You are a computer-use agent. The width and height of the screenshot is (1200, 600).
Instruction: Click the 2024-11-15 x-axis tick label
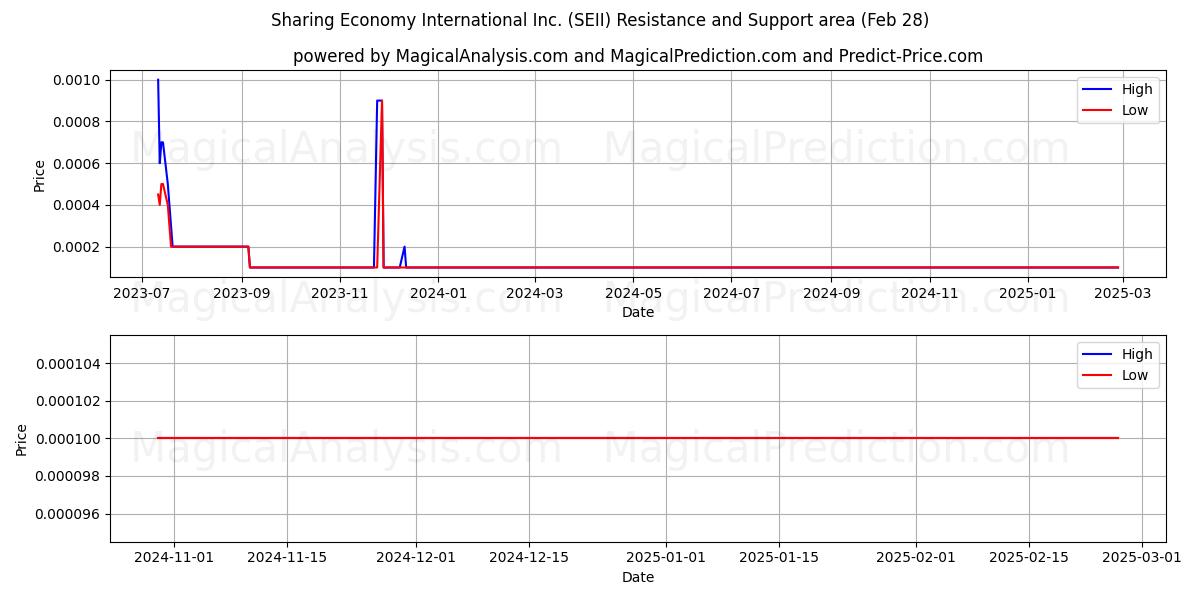(x=287, y=558)
